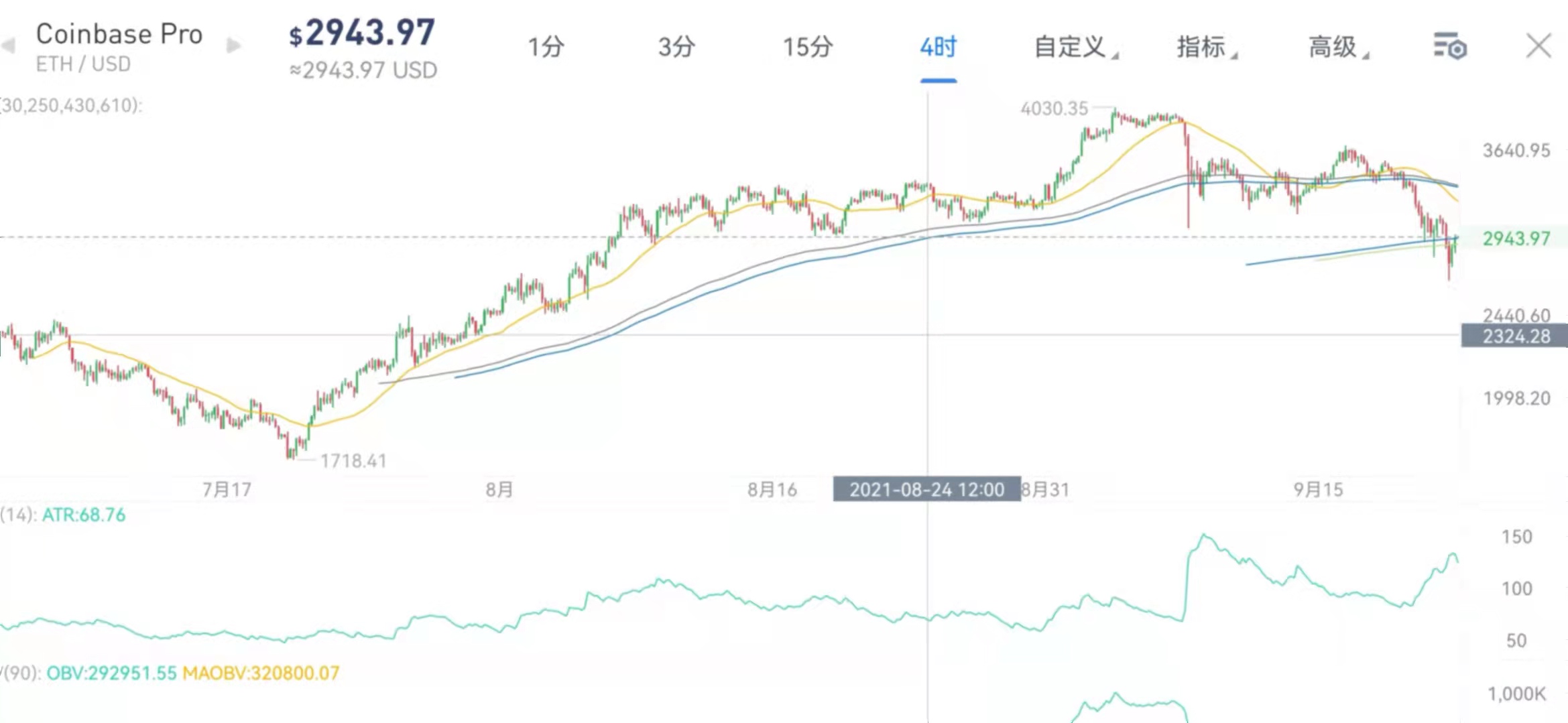The width and height of the screenshot is (1568, 723).
Task: Close the chart with X icon
Action: 1538,46
